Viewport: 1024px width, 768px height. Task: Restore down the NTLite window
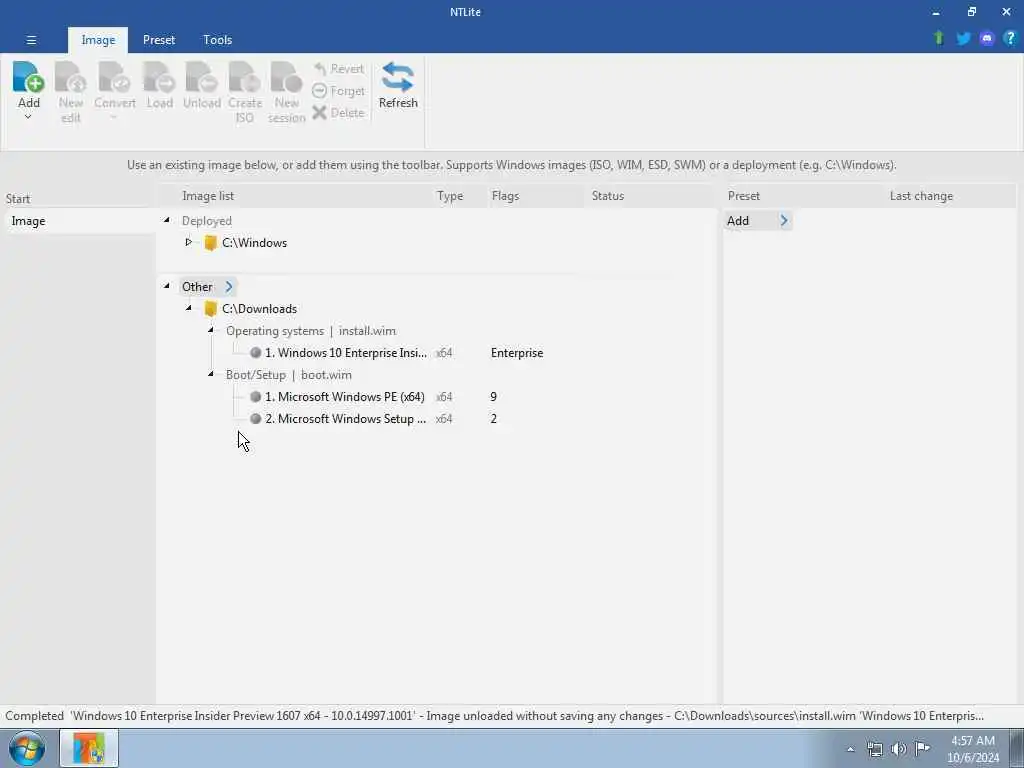point(972,12)
